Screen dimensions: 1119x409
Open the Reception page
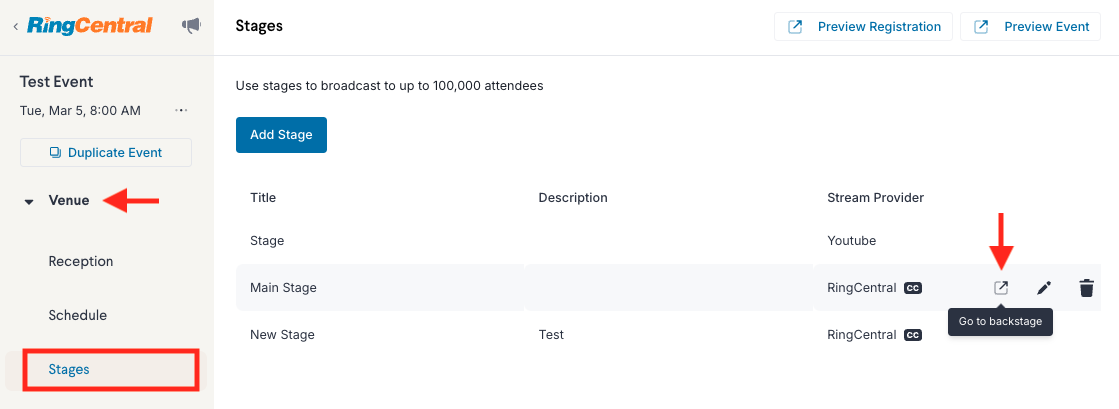[81, 261]
